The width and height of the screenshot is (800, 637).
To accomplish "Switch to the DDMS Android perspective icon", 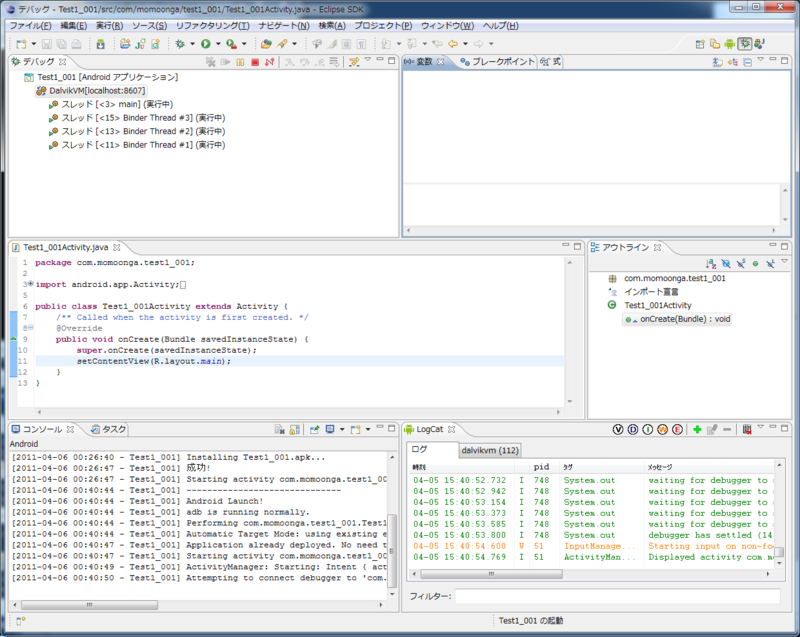I will coord(729,44).
